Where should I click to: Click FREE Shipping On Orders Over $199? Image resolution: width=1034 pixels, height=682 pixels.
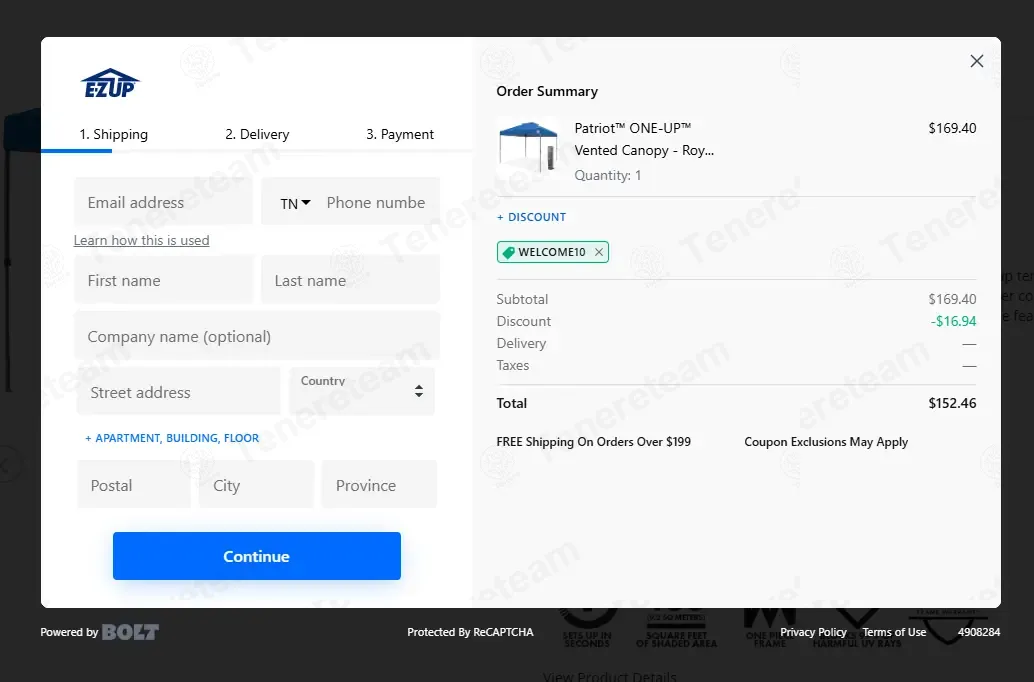(593, 442)
